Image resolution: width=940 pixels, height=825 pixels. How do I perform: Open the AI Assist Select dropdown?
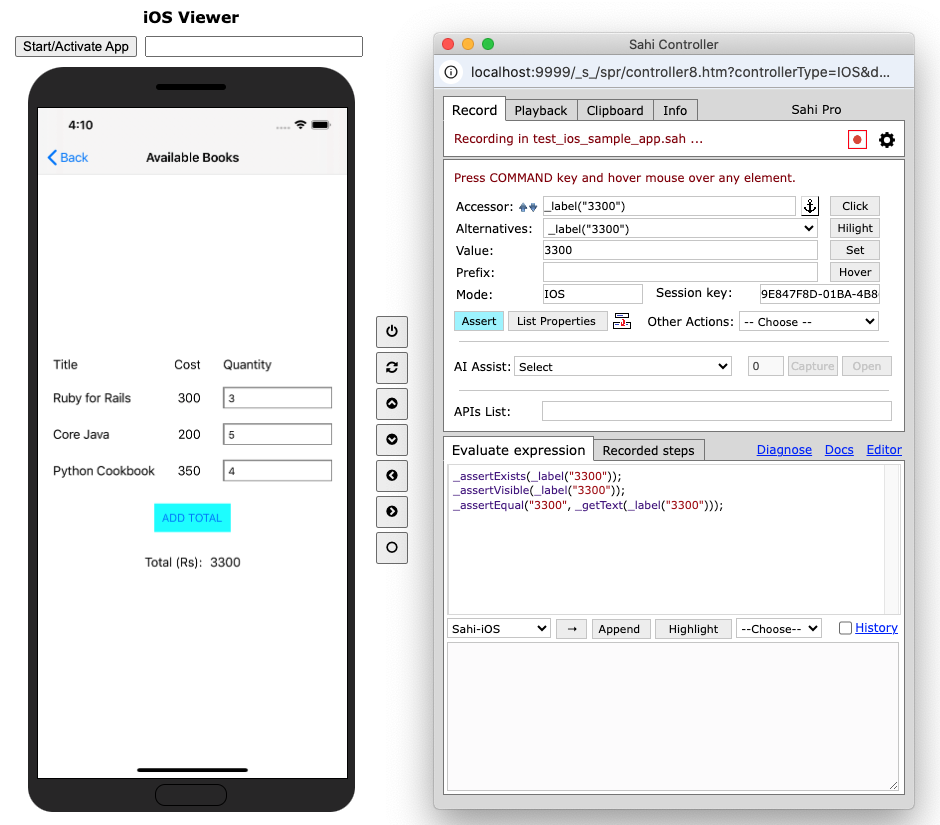(x=622, y=367)
